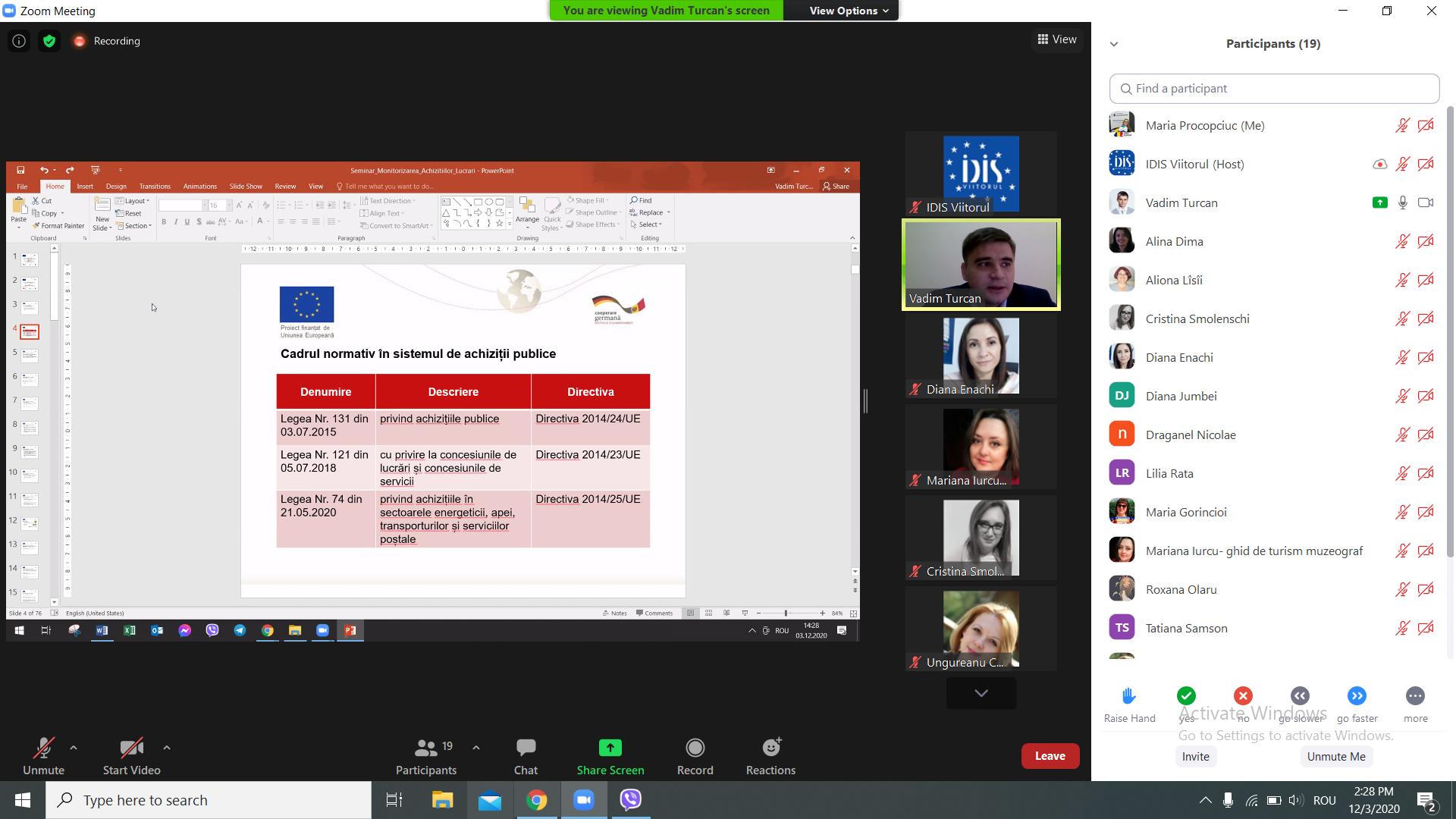This screenshot has height=819, width=1456.
Task: Expand video options arrow next to Start Video
Action: (x=166, y=748)
